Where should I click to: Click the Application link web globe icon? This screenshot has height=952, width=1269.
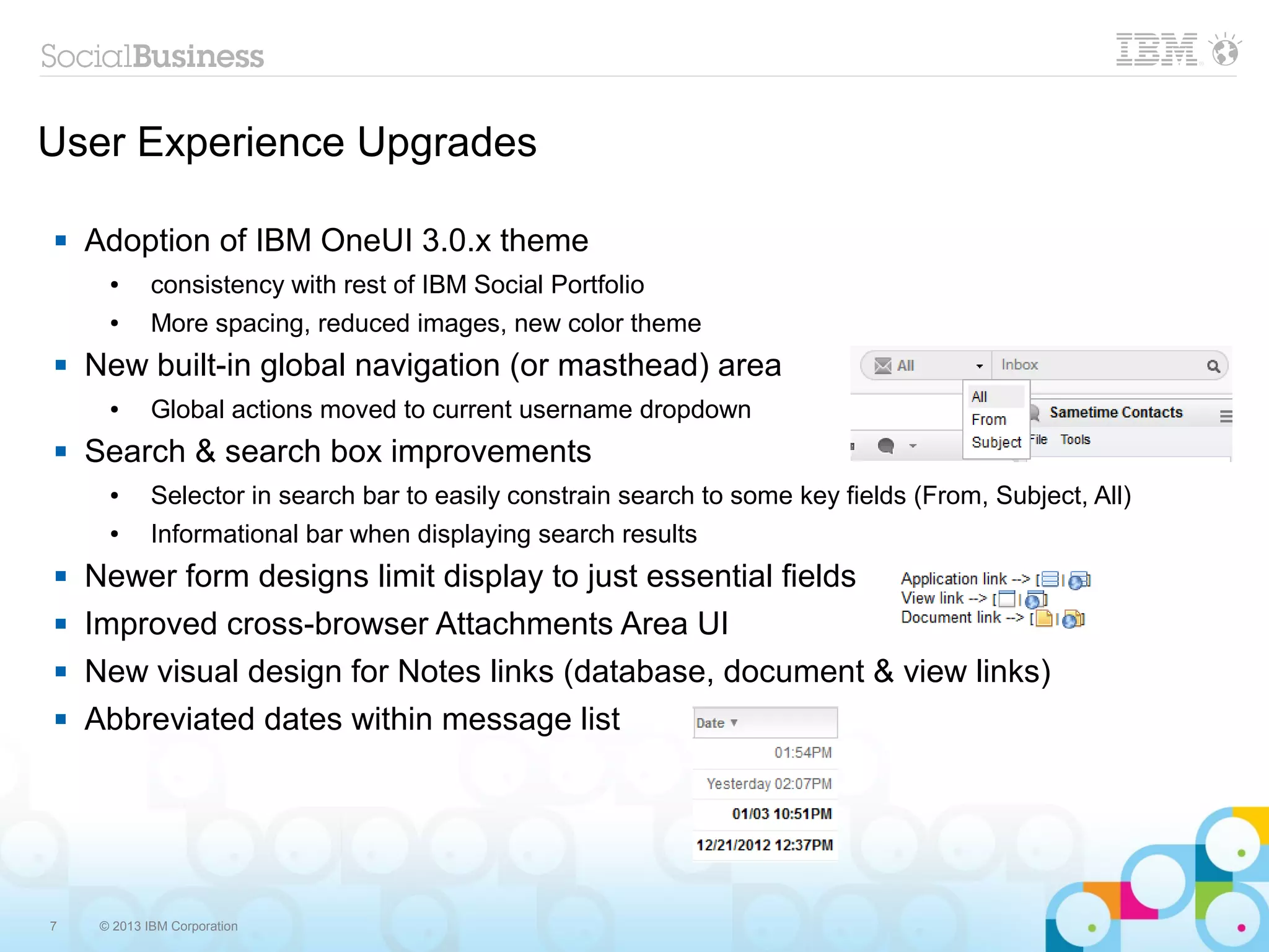coord(1079,580)
